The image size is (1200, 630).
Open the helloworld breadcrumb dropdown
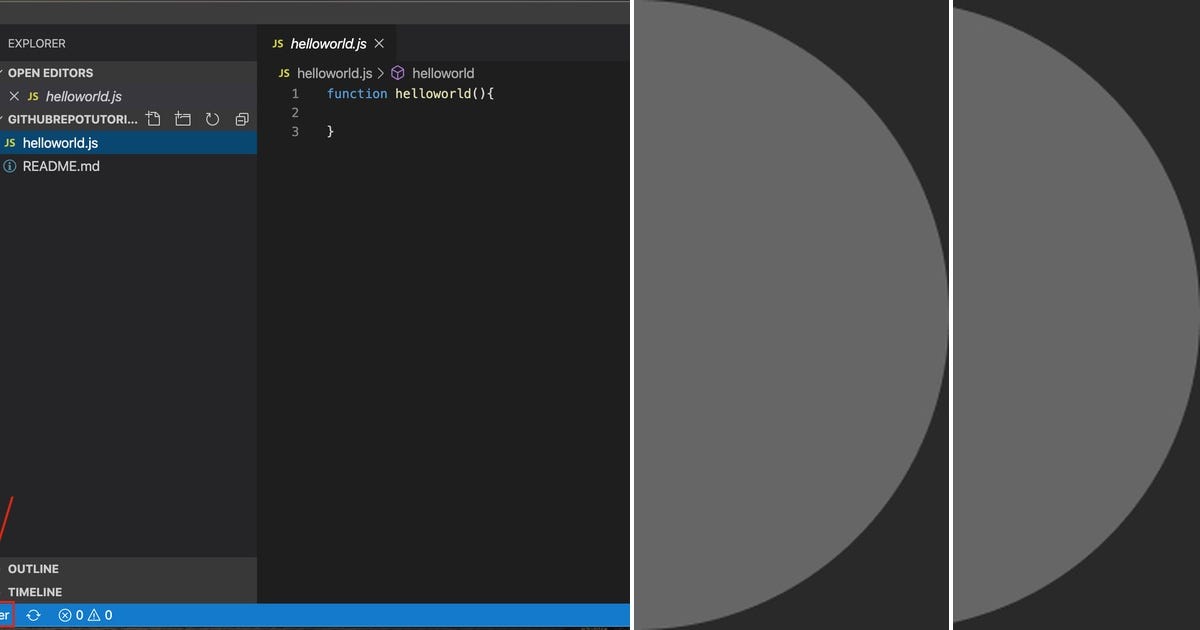pos(443,73)
